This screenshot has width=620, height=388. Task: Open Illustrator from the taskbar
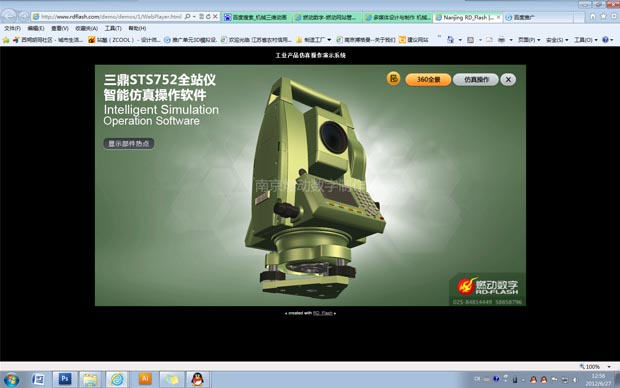(x=145, y=380)
